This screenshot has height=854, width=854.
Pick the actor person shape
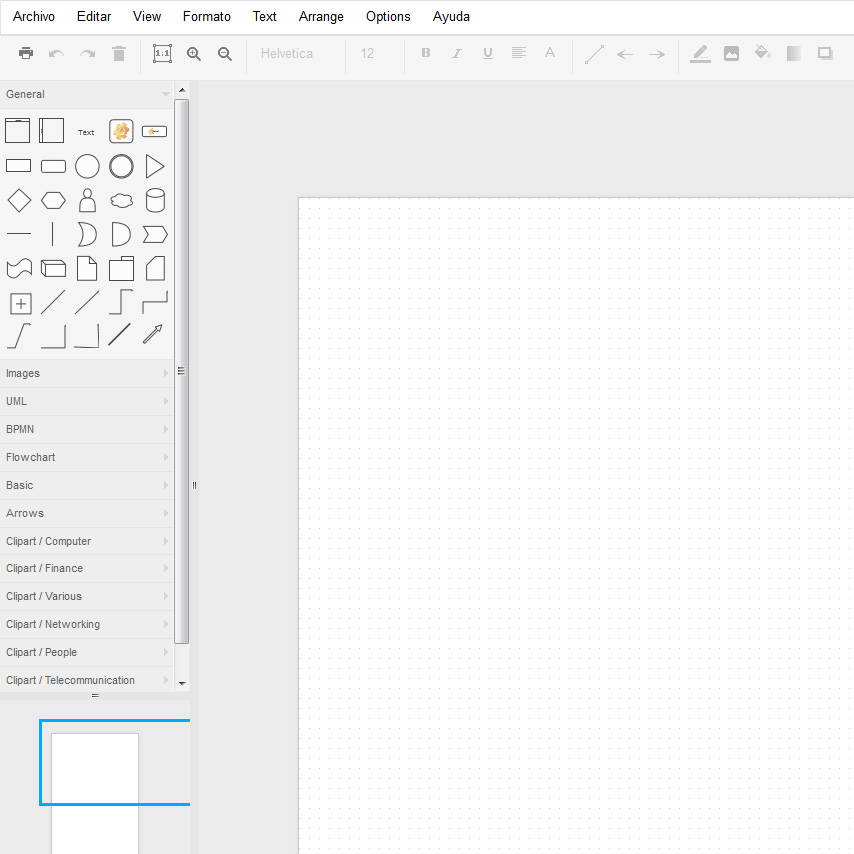(x=87, y=200)
